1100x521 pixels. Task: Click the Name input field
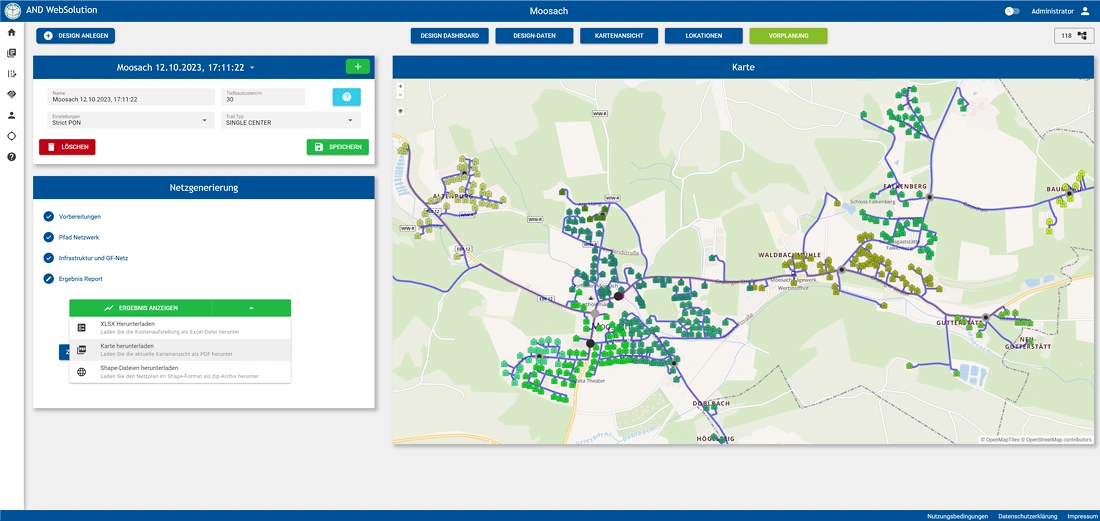pyautogui.click(x=130, y=97)
